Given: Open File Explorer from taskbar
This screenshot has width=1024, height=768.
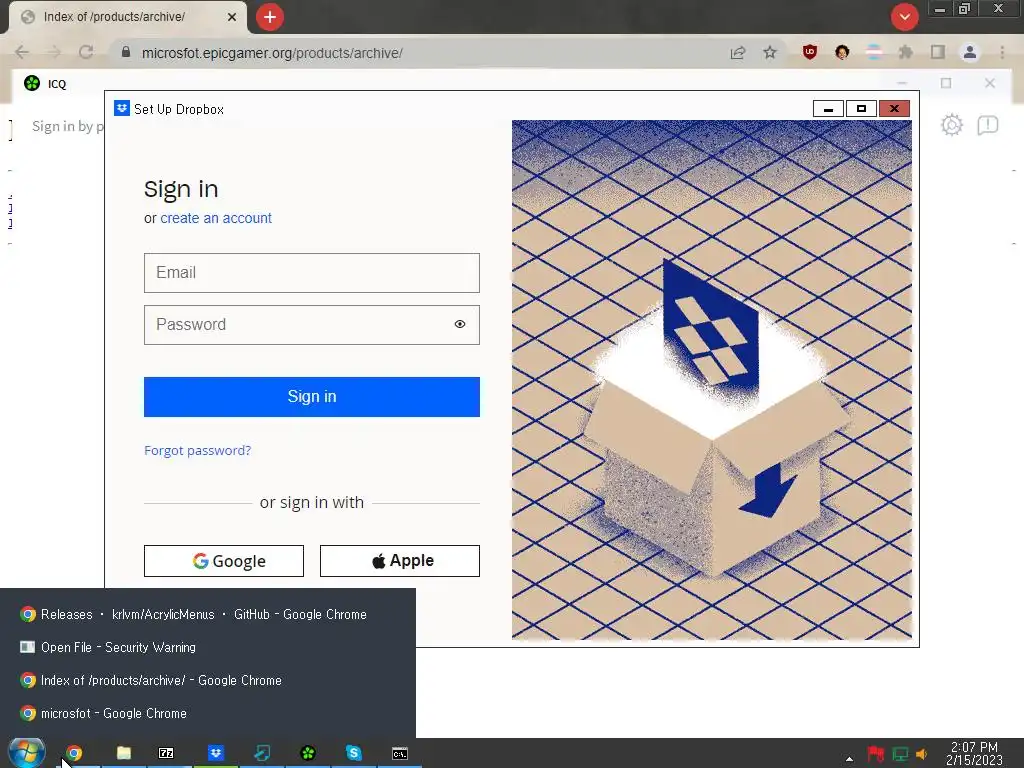Looking at the screenshot, I should point(124,753).
